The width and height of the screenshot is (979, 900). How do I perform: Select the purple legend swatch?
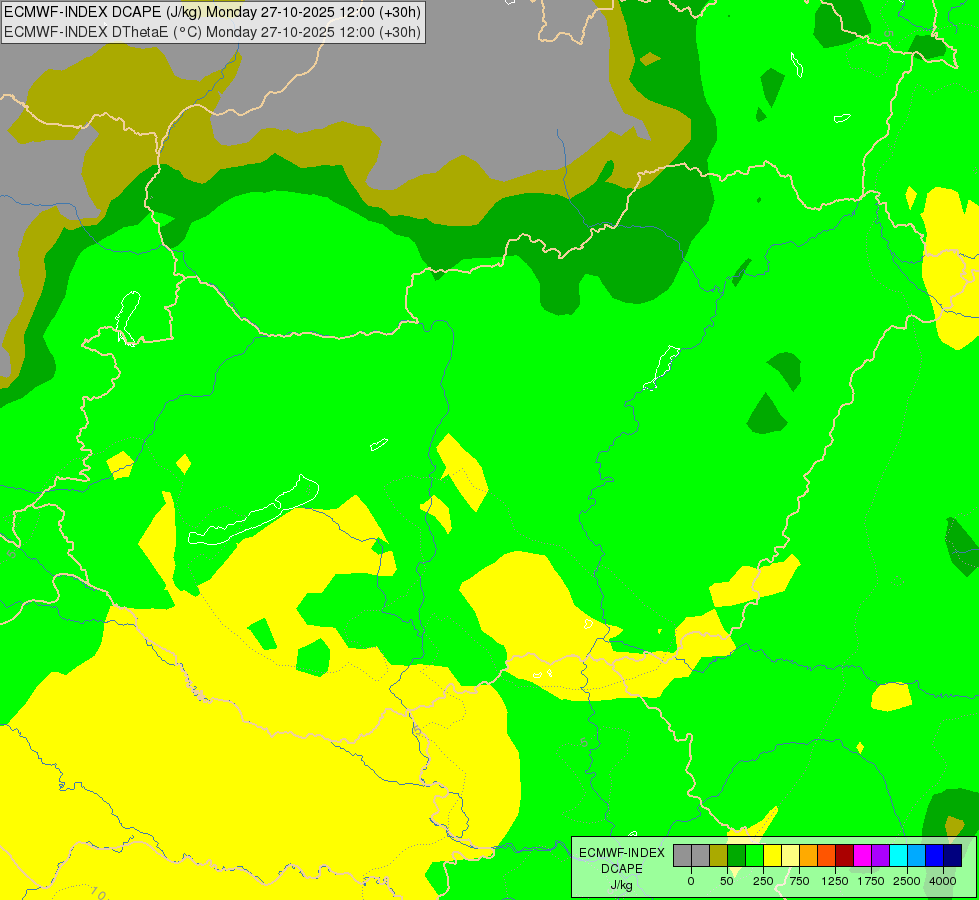click(881, 855)
